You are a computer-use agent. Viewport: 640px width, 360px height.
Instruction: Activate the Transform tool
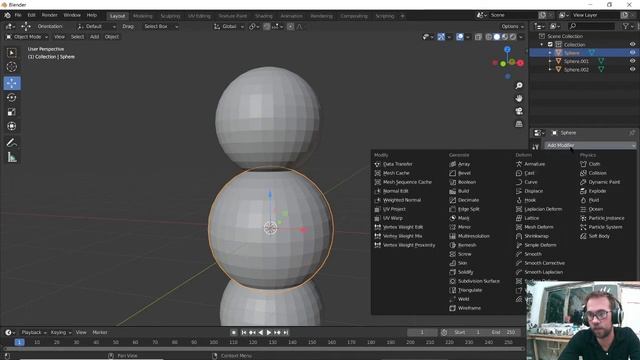click(11, 126)
